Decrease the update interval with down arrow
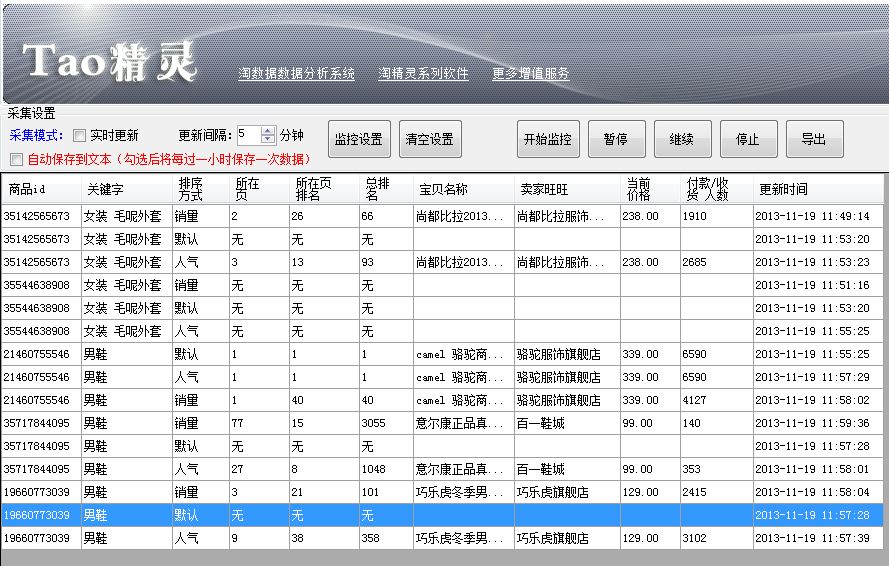Screen dimensions: 889x566 (x=267, y=139)
